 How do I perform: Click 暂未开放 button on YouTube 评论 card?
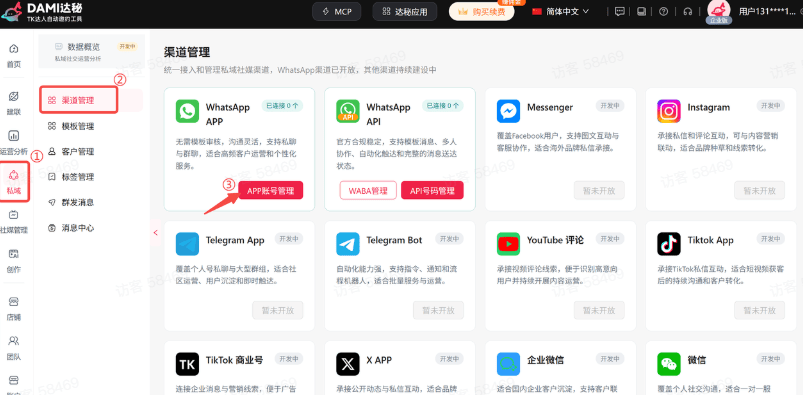coord(599,310)
